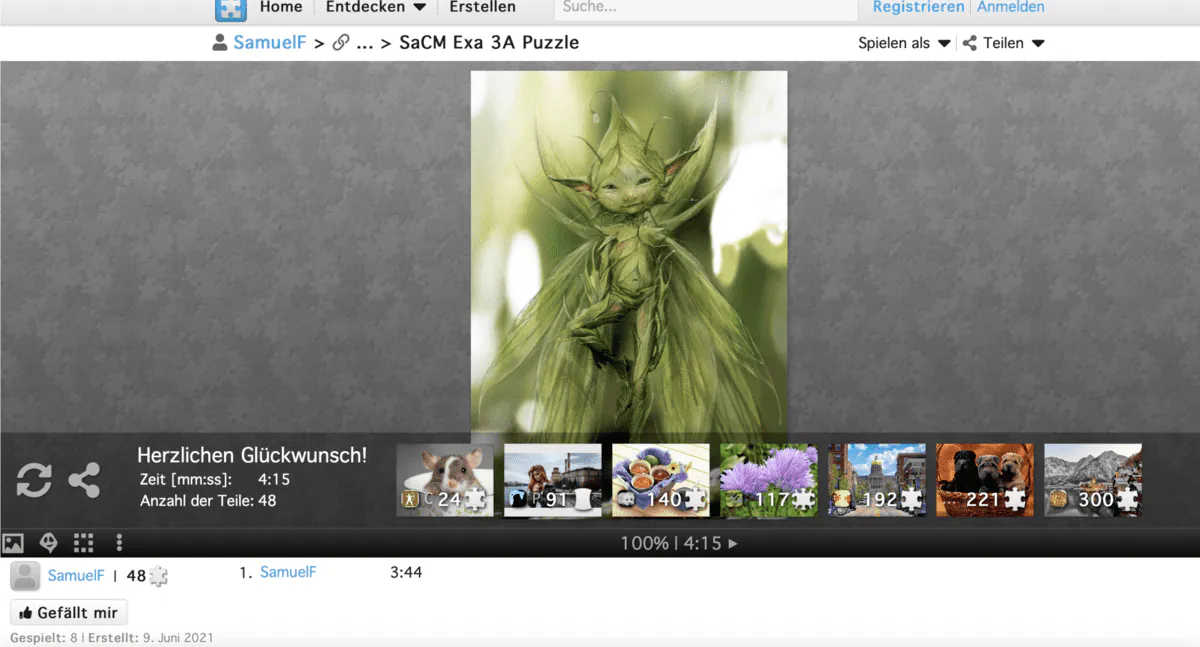Click 'Erstellt: 9. Juni 2021' text
1200x647 pixels.
coord(150,638)
